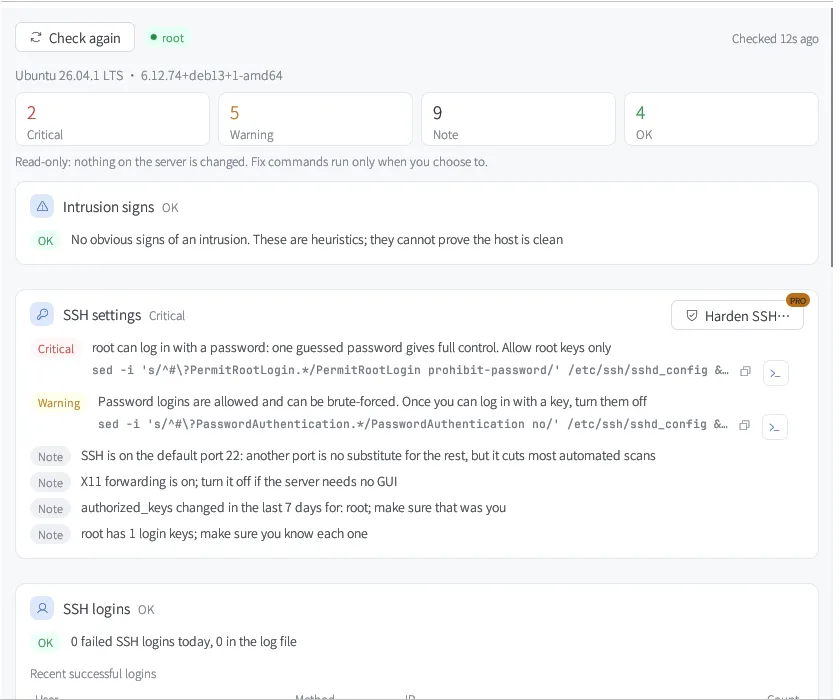
Task: Click the PermitRootLogin sed command text
Action: click(410, 371)
